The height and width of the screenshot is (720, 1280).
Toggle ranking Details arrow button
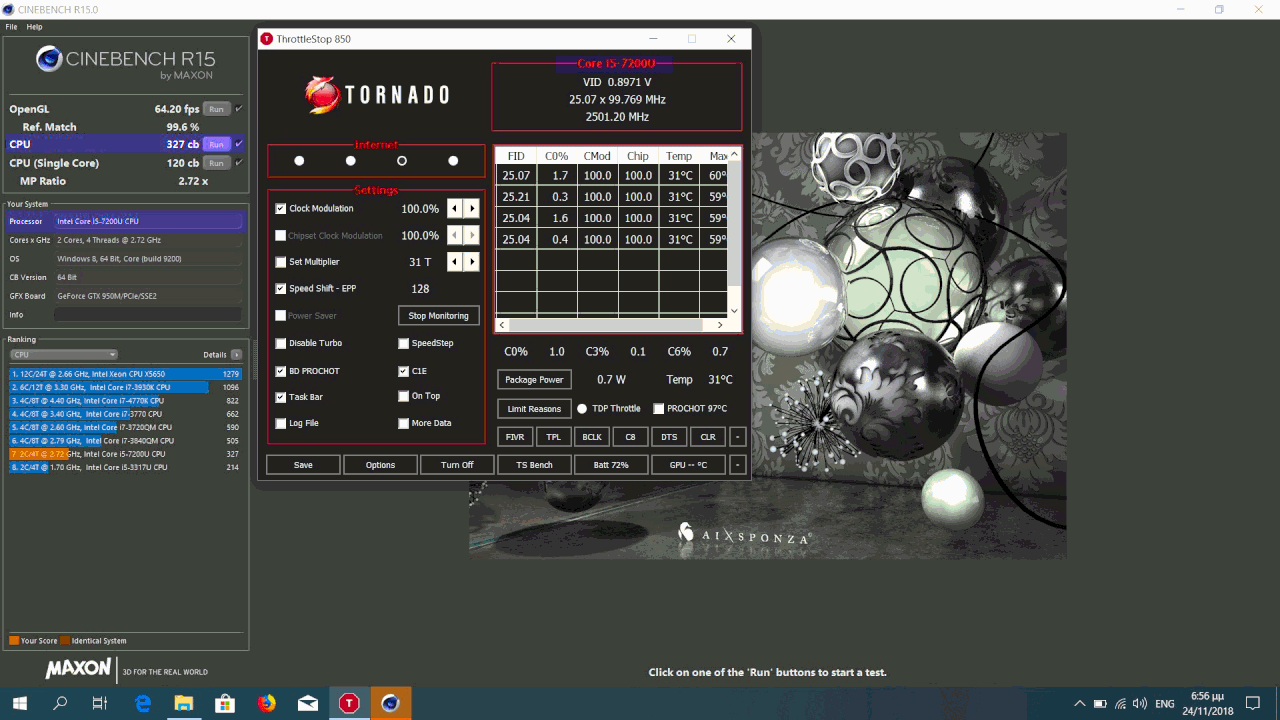pos(236,355)
